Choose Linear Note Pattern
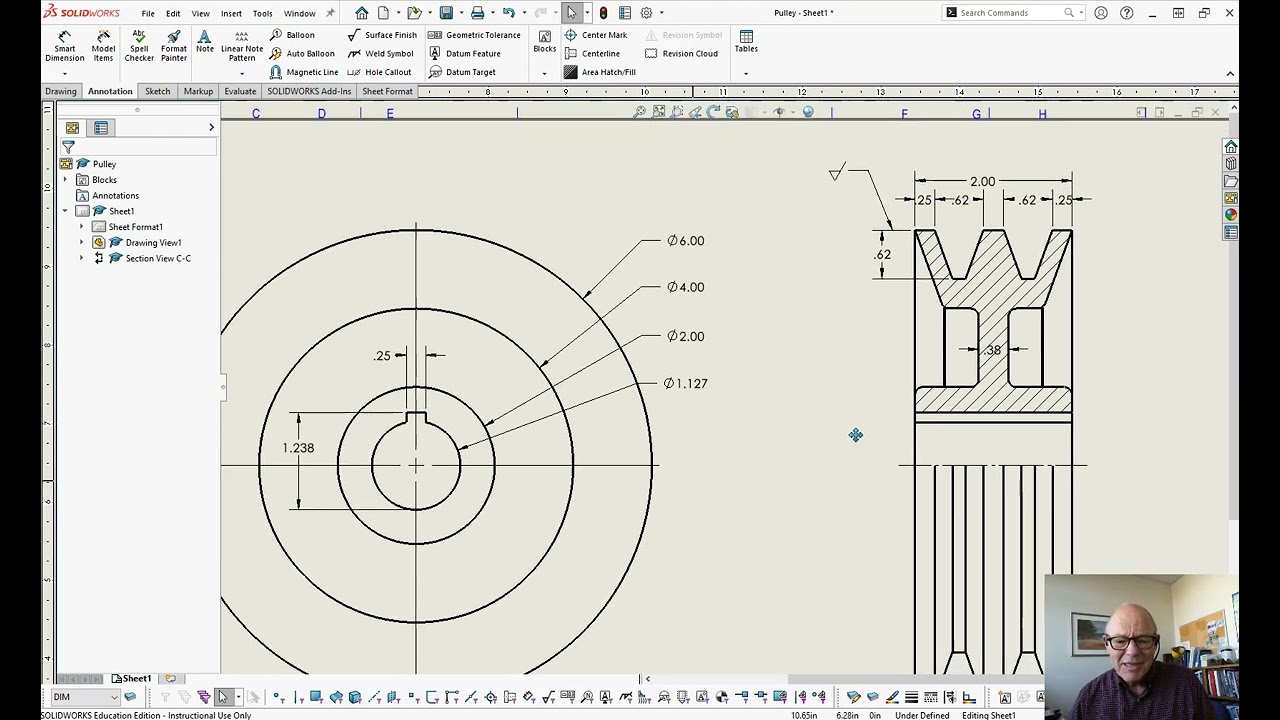 click(x=242, y=47)
